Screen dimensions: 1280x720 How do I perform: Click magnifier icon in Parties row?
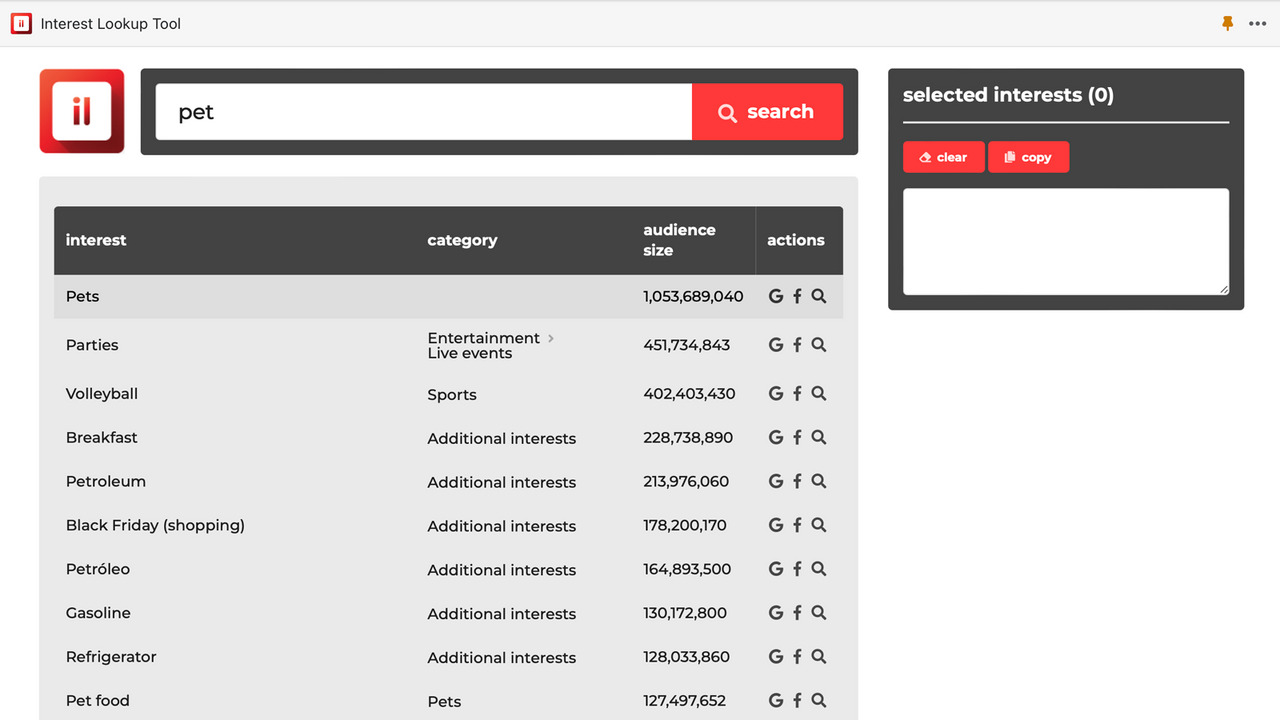click(x=819, y=345)
